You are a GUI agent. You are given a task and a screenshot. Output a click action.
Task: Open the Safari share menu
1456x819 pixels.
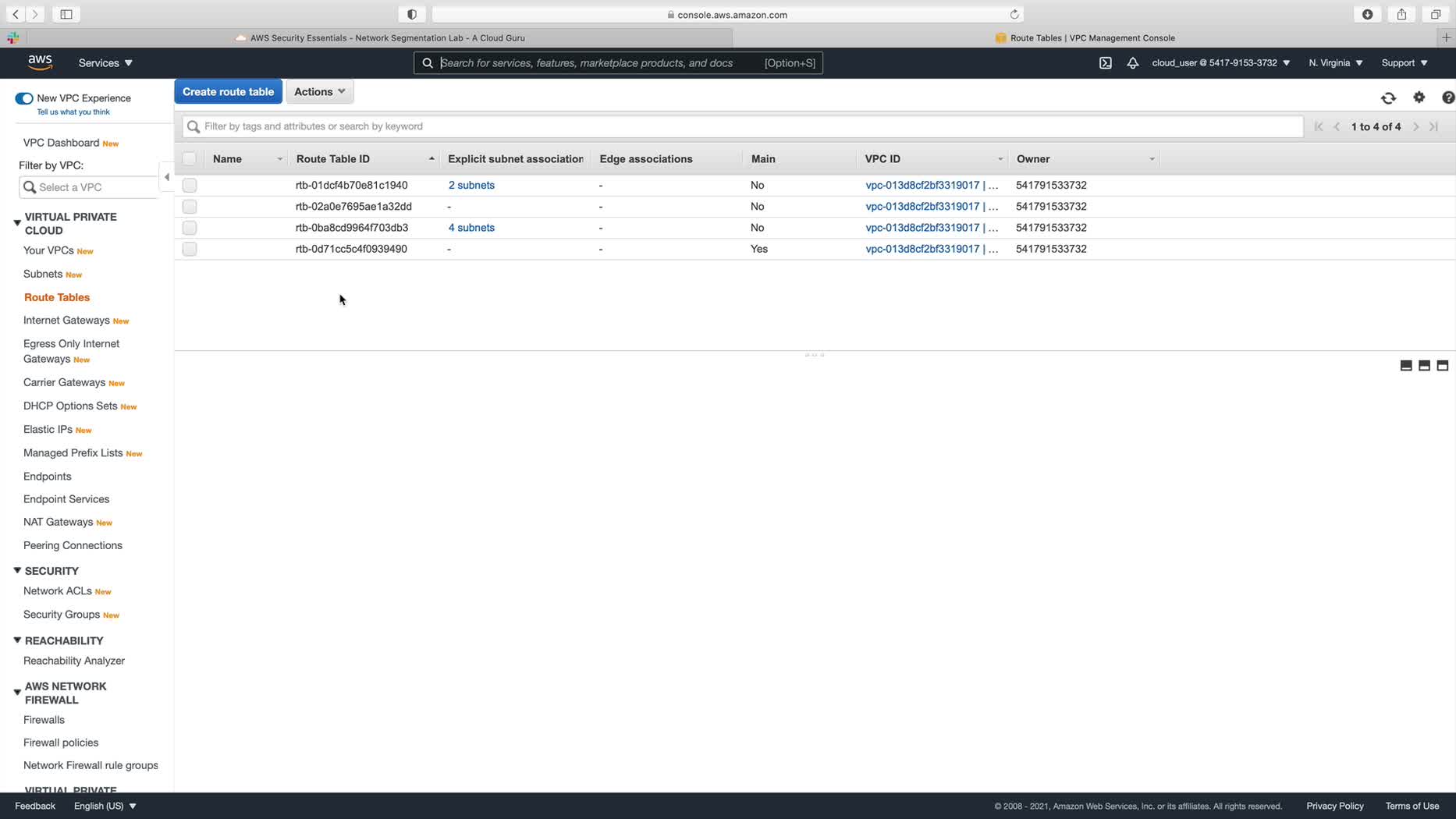point(1402,14)
